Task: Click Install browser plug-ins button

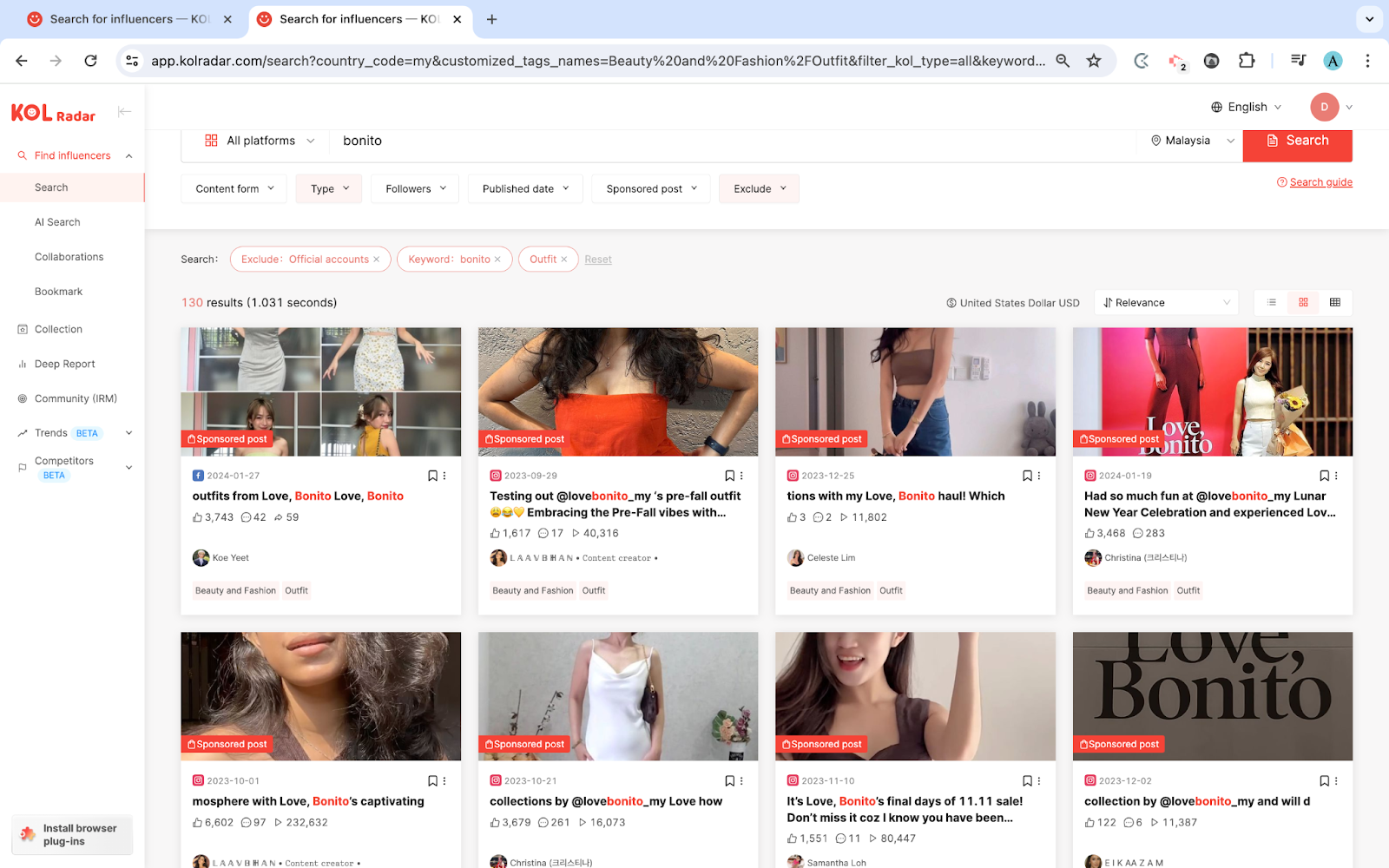Action: tap(72, 834)
